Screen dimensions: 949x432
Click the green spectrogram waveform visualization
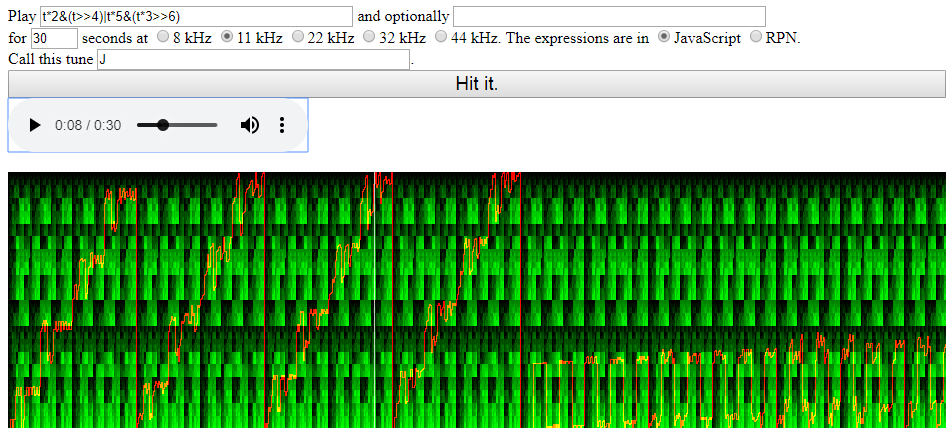click(x=477, y=300)
